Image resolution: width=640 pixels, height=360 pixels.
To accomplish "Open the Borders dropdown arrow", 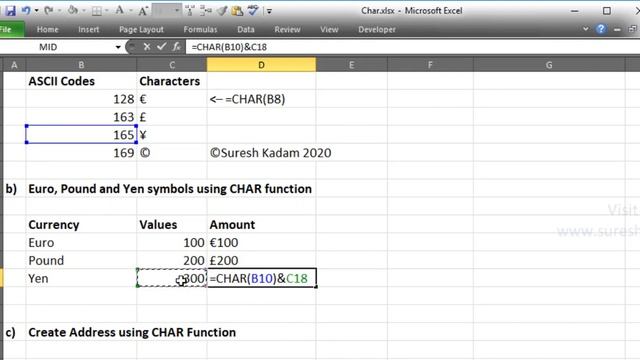I will point(107,11).
